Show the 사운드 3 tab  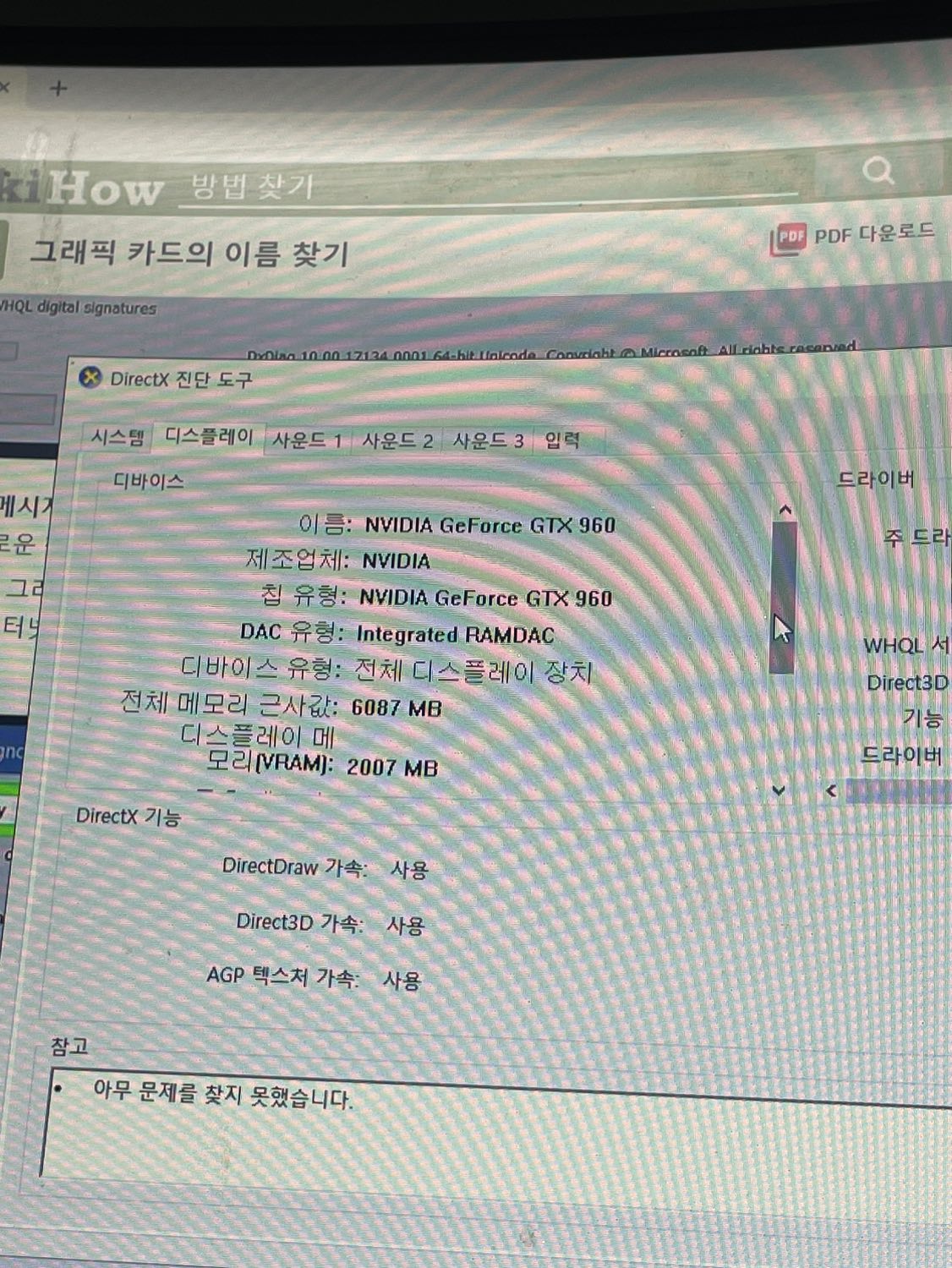488,440
